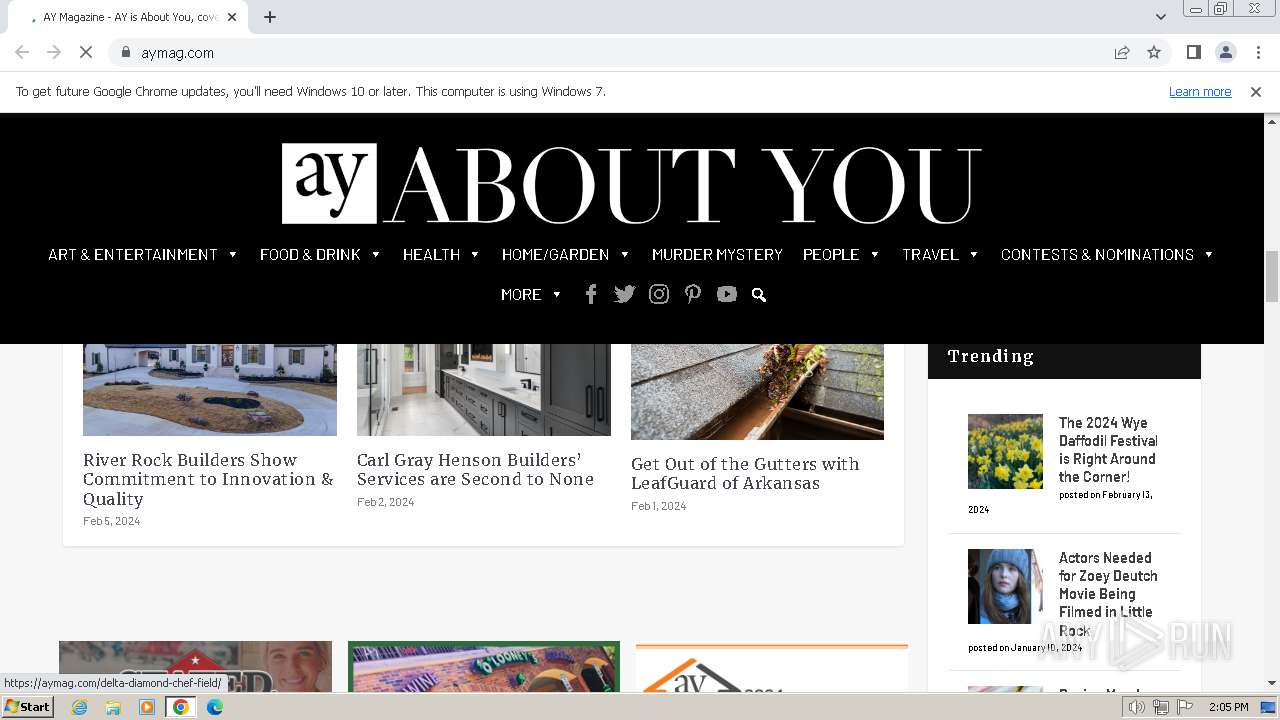Click the page vertical scrollbar thumb
Viewport: 1280px width, 720px height.
(1272, 275)
